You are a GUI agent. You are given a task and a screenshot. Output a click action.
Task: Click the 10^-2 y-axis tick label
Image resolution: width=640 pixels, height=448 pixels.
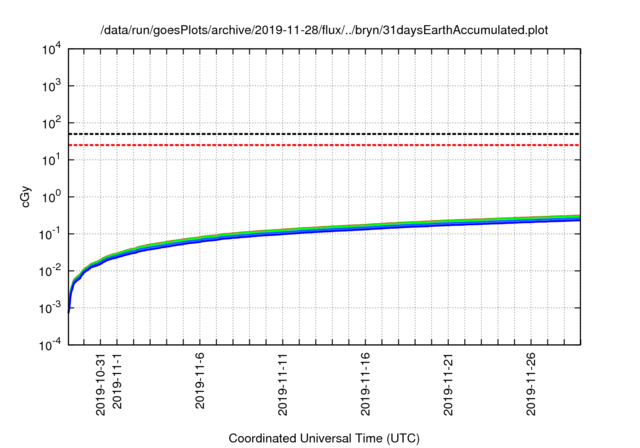(x=50, y=271)
